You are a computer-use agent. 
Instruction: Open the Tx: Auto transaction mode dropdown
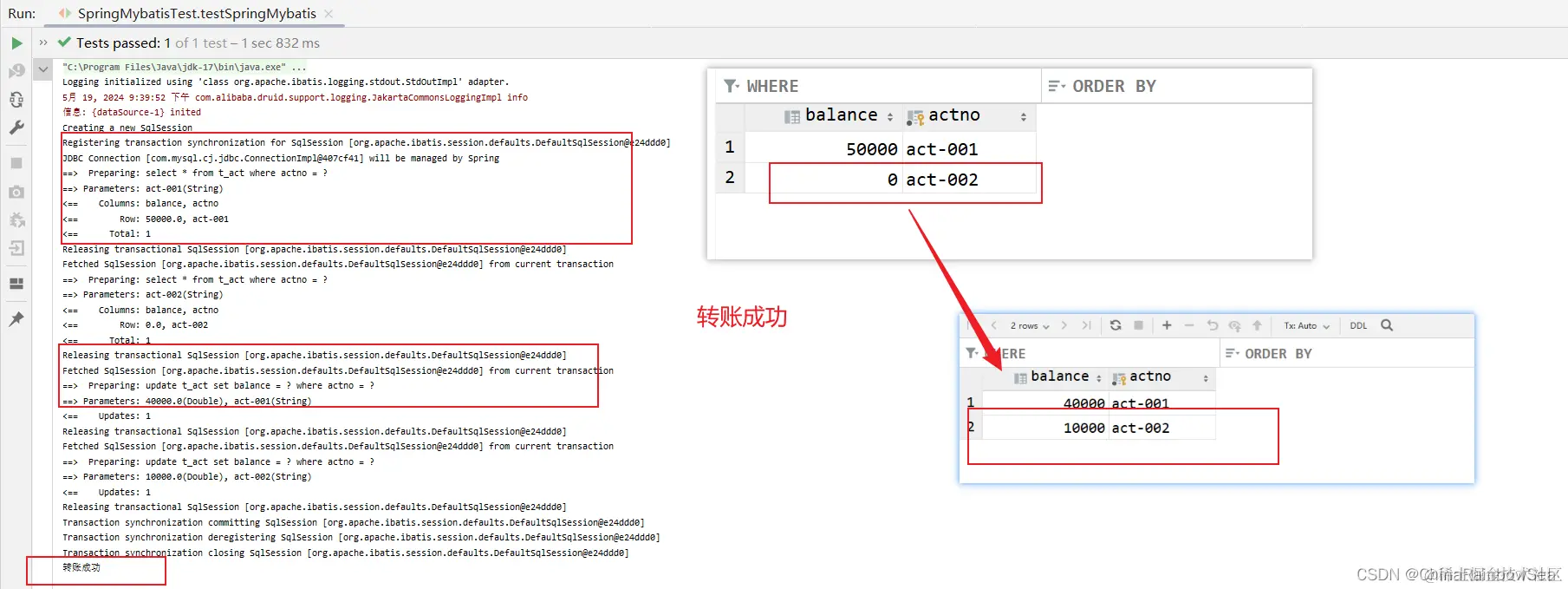(1306, 325)
